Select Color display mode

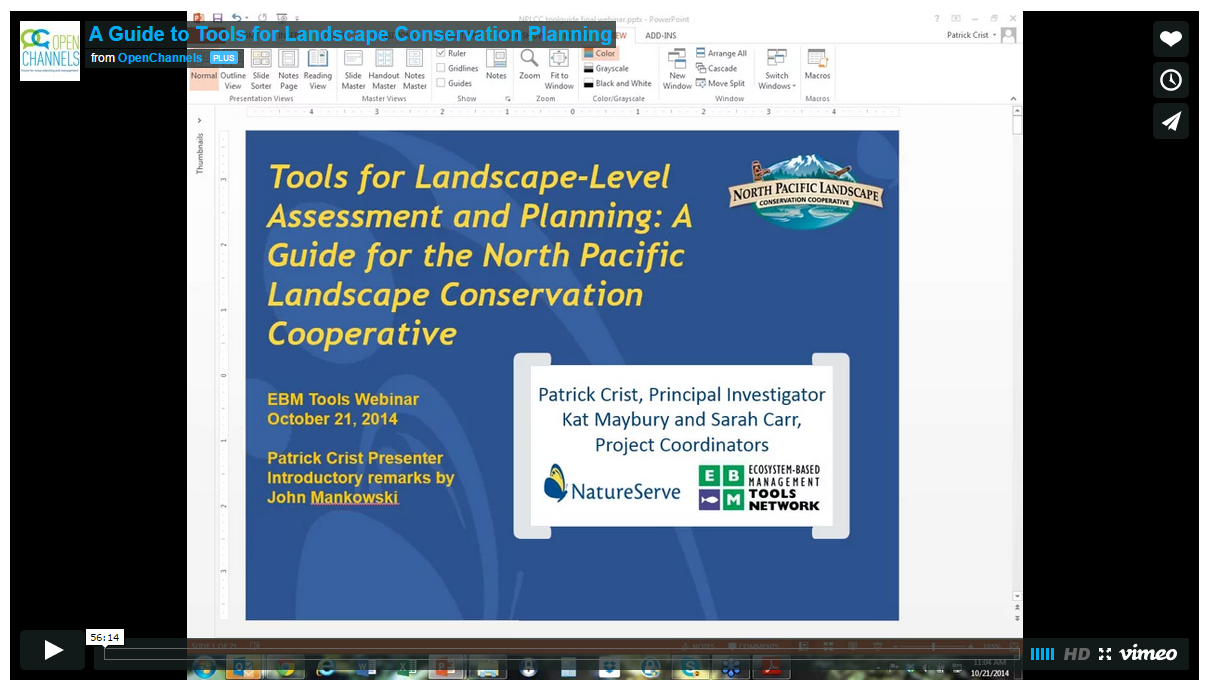[x=600, y=53]
